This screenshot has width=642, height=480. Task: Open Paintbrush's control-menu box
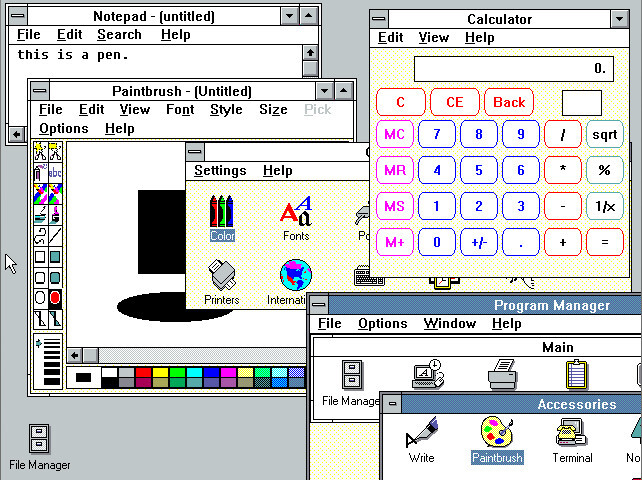click(40, 91)
